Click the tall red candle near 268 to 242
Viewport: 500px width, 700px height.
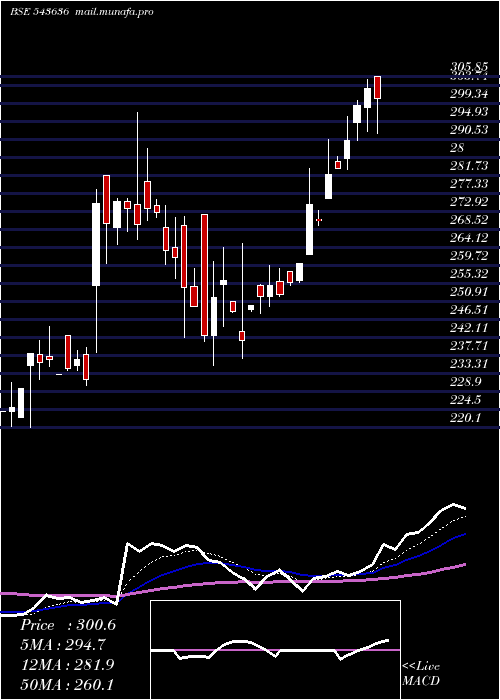[204, 275]
